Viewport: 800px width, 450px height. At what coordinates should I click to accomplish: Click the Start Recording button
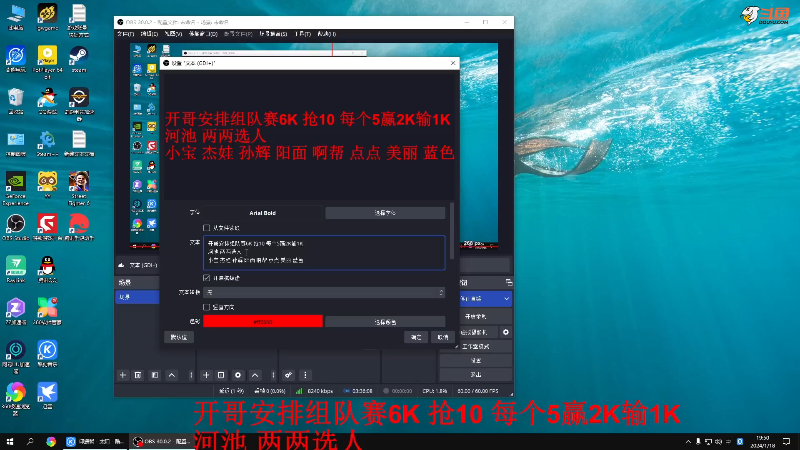click(476, 317)
